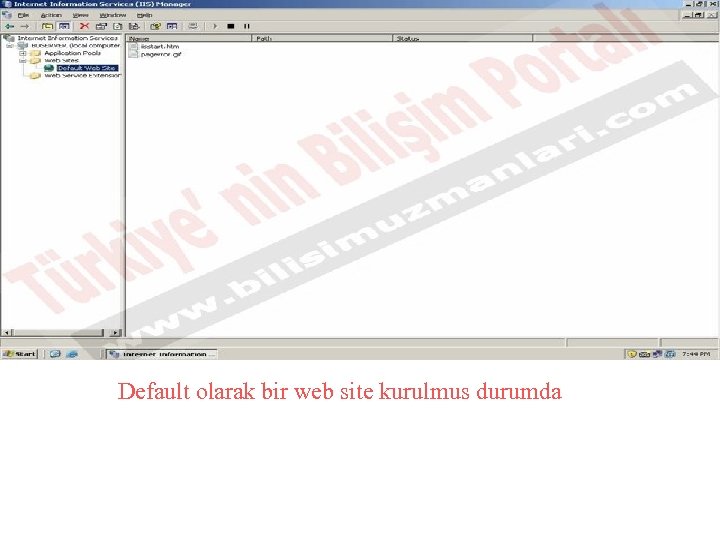Select the local computer tree node
This screenshot has height=540, width=720.
[x=75, y=45]
